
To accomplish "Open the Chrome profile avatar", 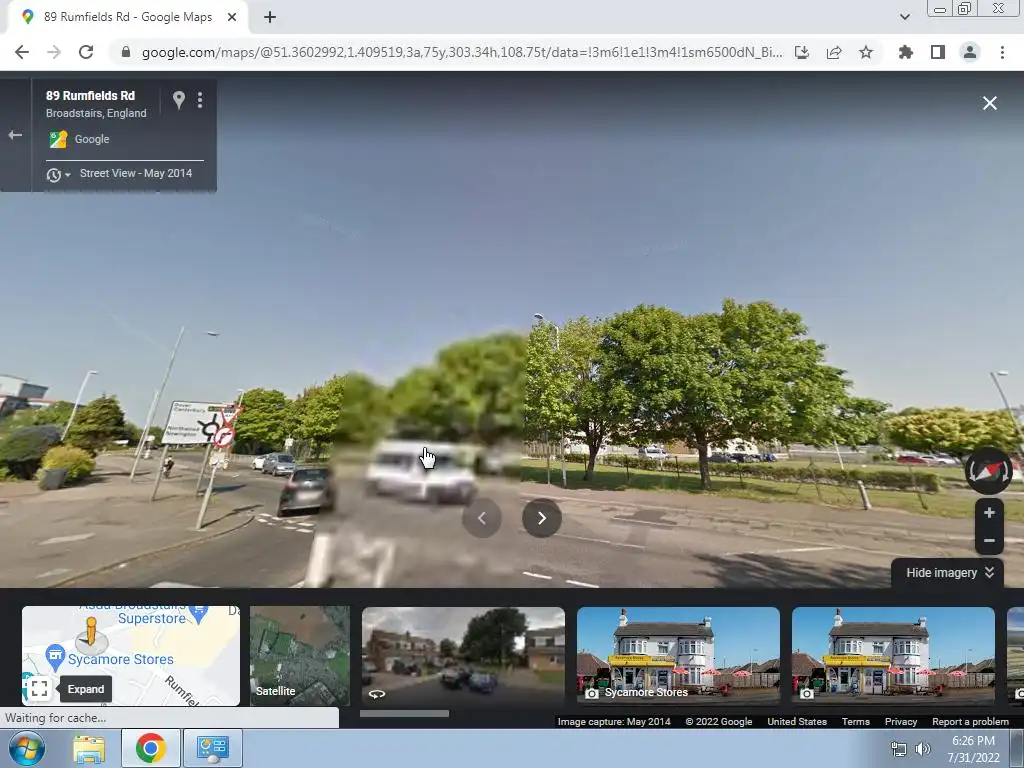I will pyautogui.click(x=970, y=52).
